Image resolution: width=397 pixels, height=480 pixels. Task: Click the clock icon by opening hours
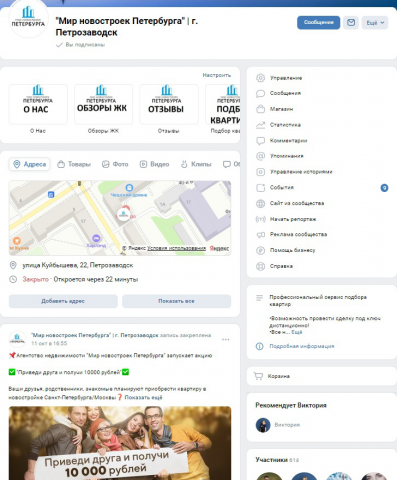click(x=13, y=279)
